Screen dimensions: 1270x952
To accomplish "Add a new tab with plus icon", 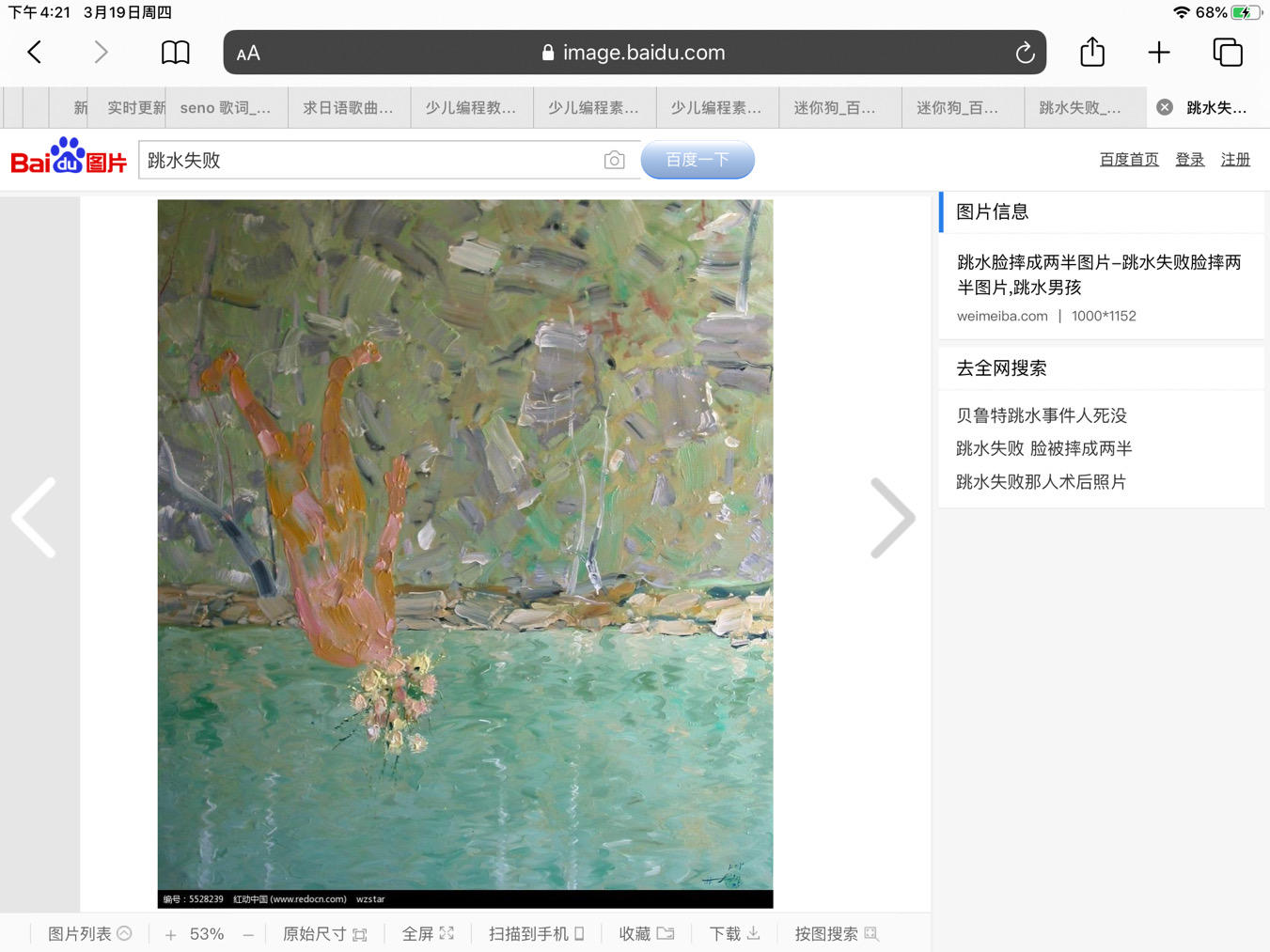I will (x=1159, y=53).
